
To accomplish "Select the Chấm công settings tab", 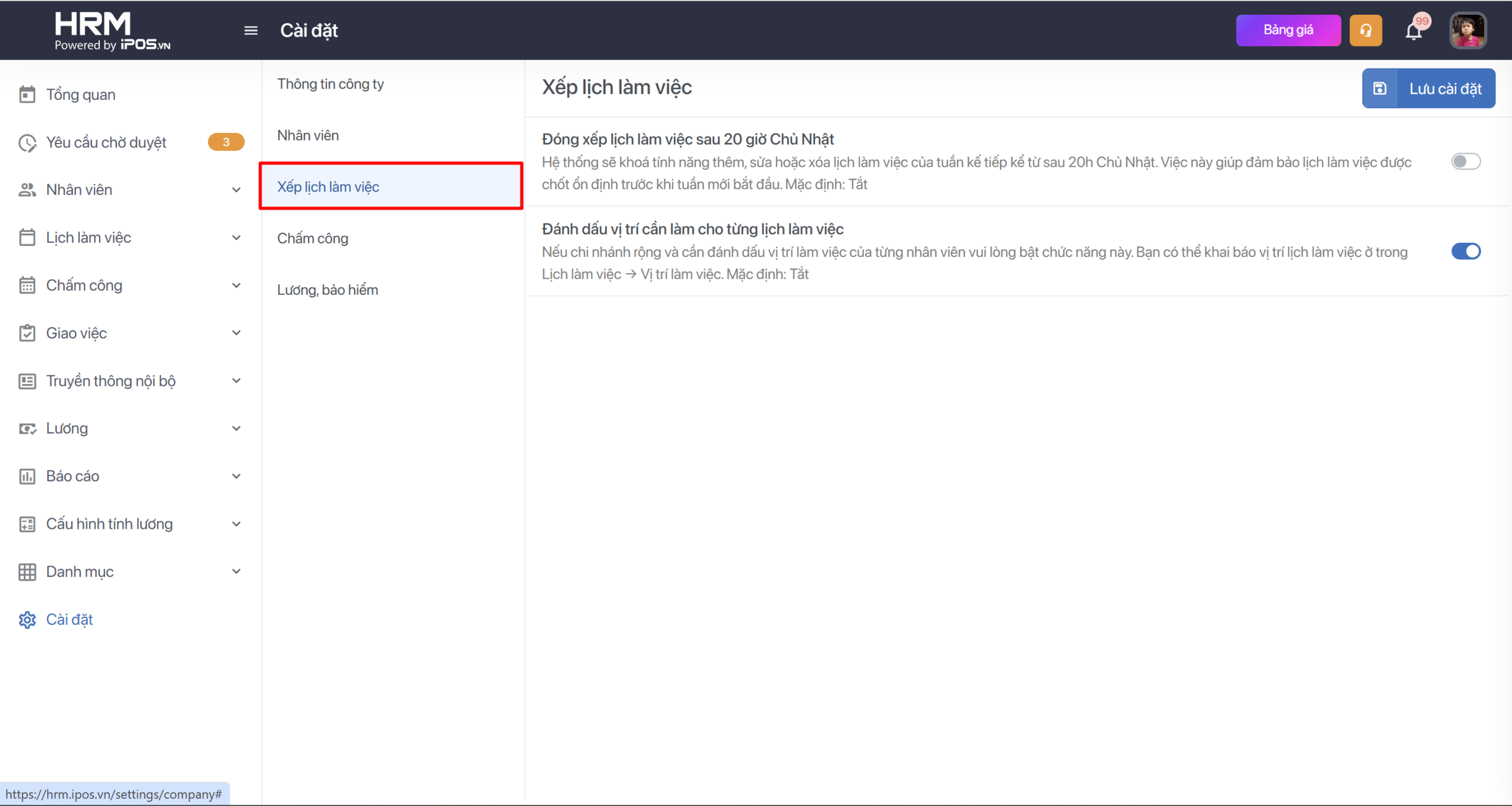I will click(x=313, y=238).
